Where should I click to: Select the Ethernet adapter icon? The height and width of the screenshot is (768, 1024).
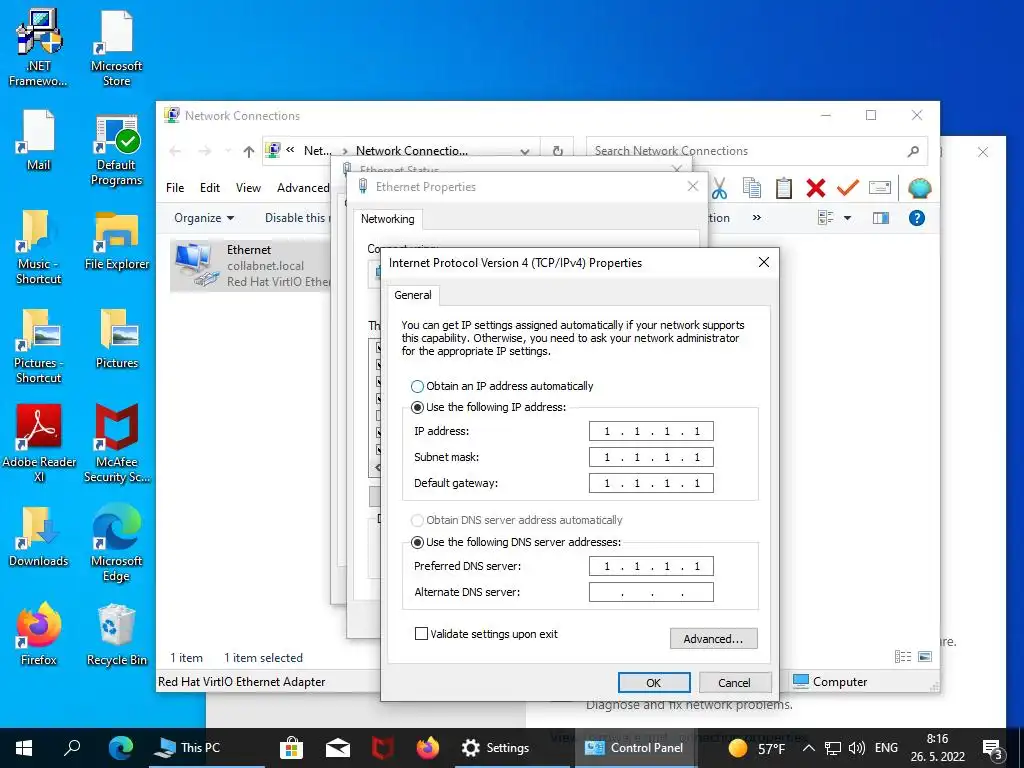pos(196,264)
